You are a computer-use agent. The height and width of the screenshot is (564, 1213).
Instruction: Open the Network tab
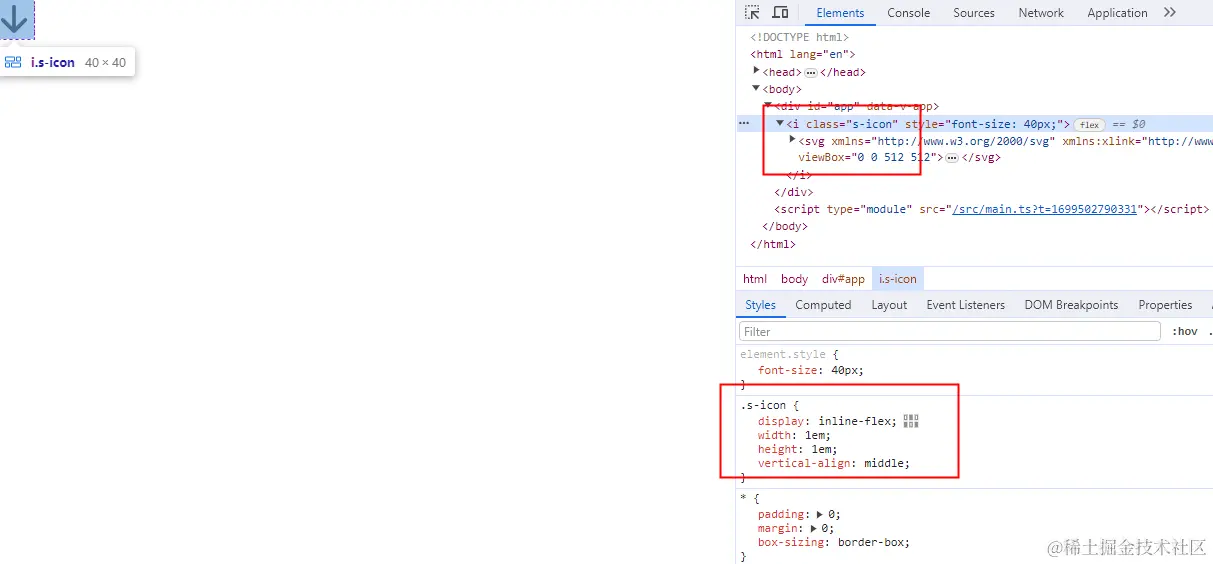click(1041, 13)
